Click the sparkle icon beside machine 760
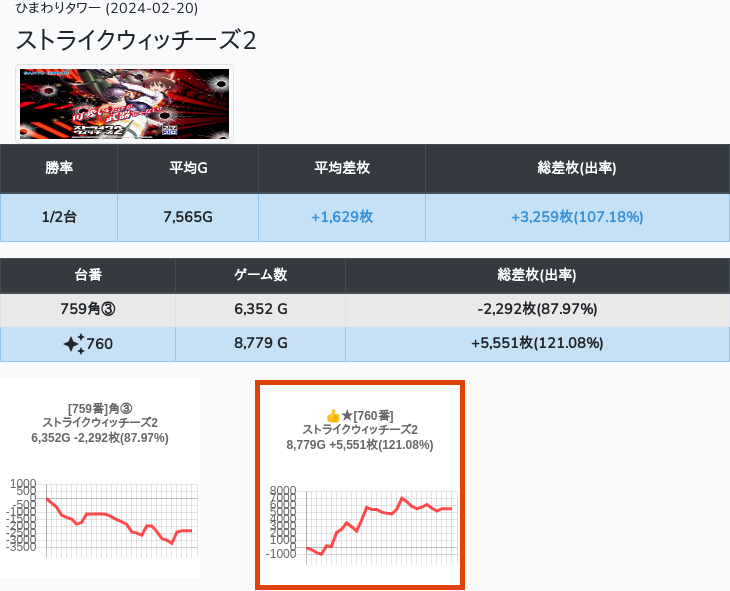 74,344
